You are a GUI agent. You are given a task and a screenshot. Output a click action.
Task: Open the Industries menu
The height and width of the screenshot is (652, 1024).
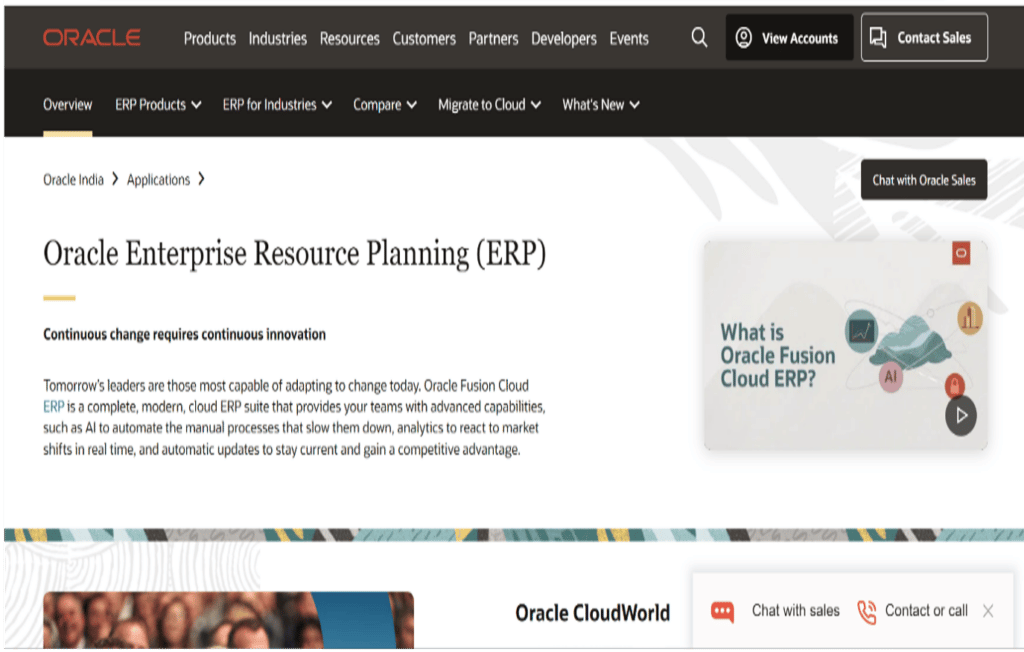pyautogui.click(x=278, y=39)
